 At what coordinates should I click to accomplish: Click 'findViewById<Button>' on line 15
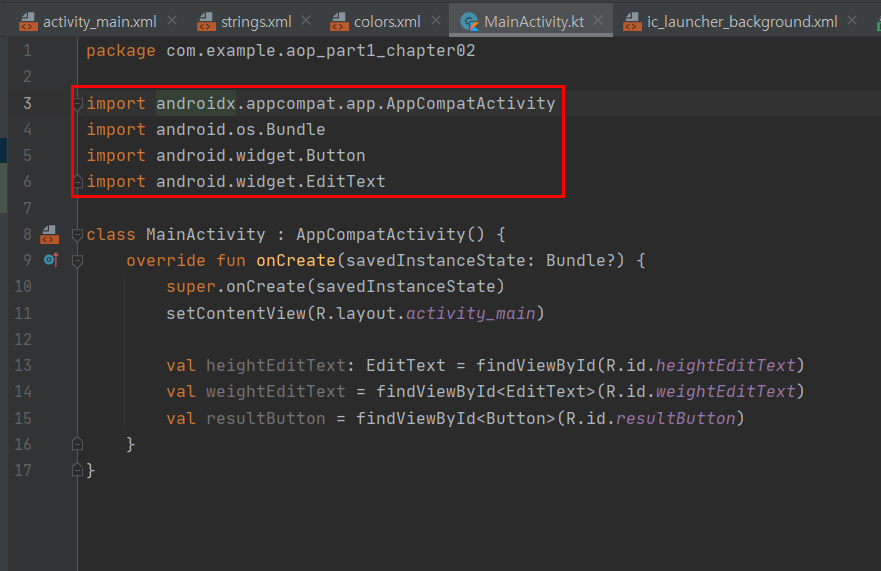click(x=456, y=419)
